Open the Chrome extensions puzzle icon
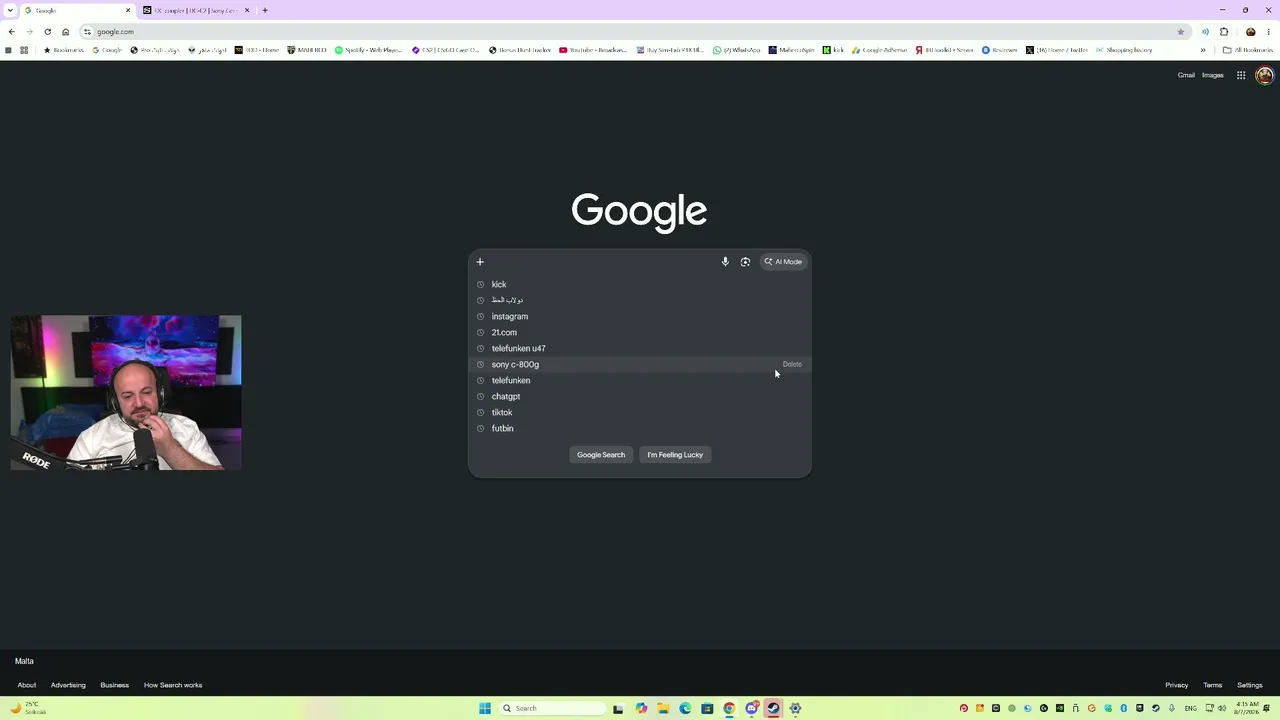This screenshot has width=1280, height=720. pos(1224,32)
